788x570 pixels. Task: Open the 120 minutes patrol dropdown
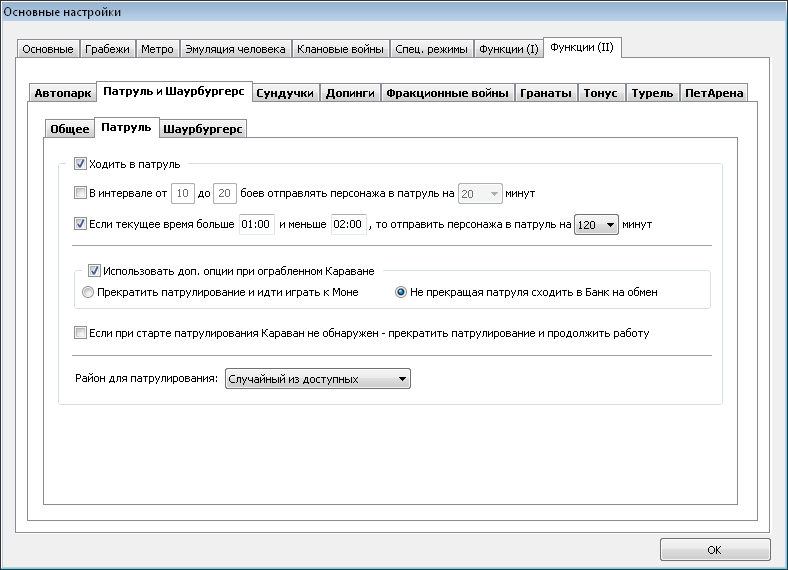[x=596, y=225]
